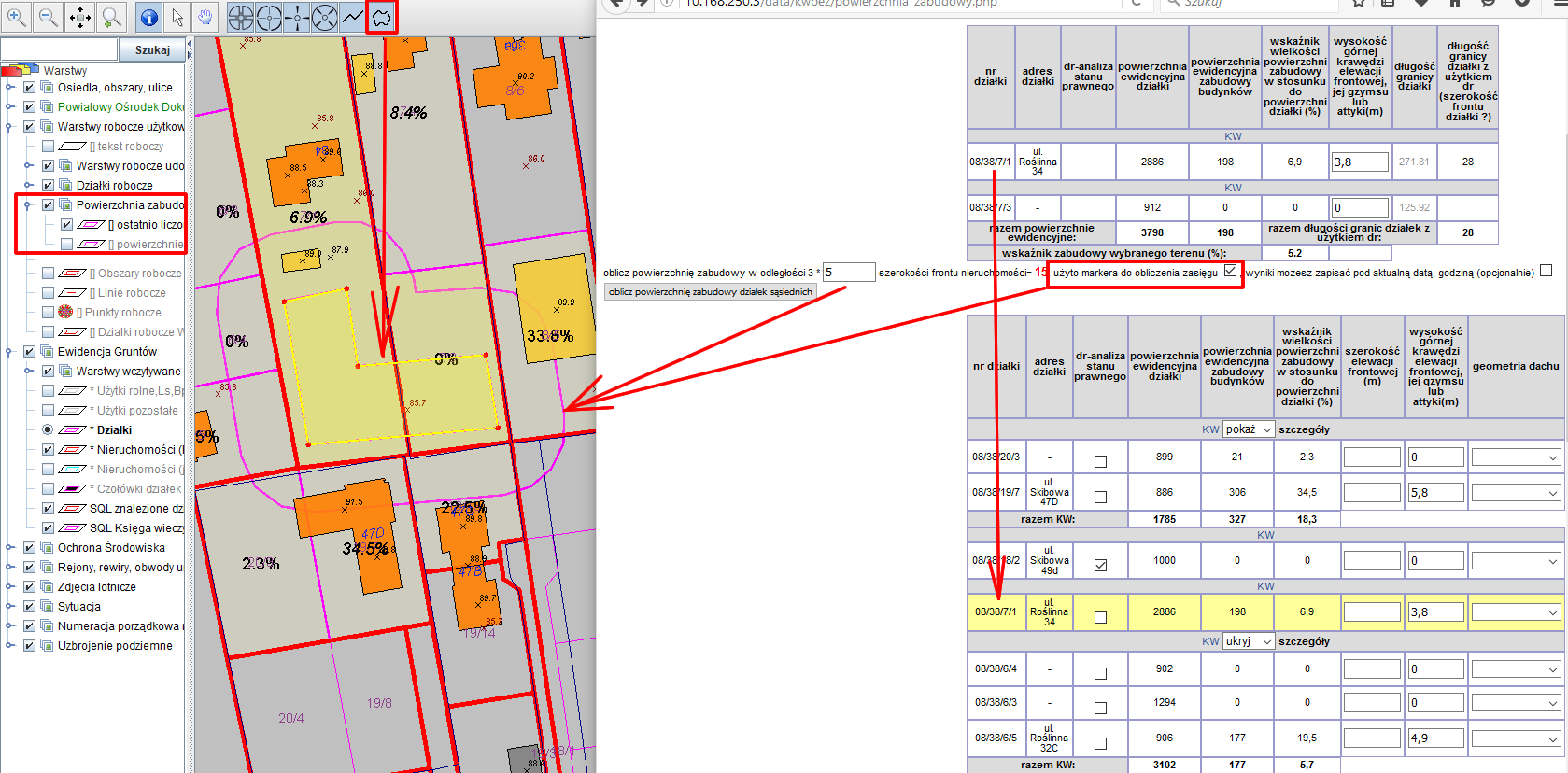
Task: Select the zoom out magnifier tool
Action: pyautogui.click(x=49, y=17)
